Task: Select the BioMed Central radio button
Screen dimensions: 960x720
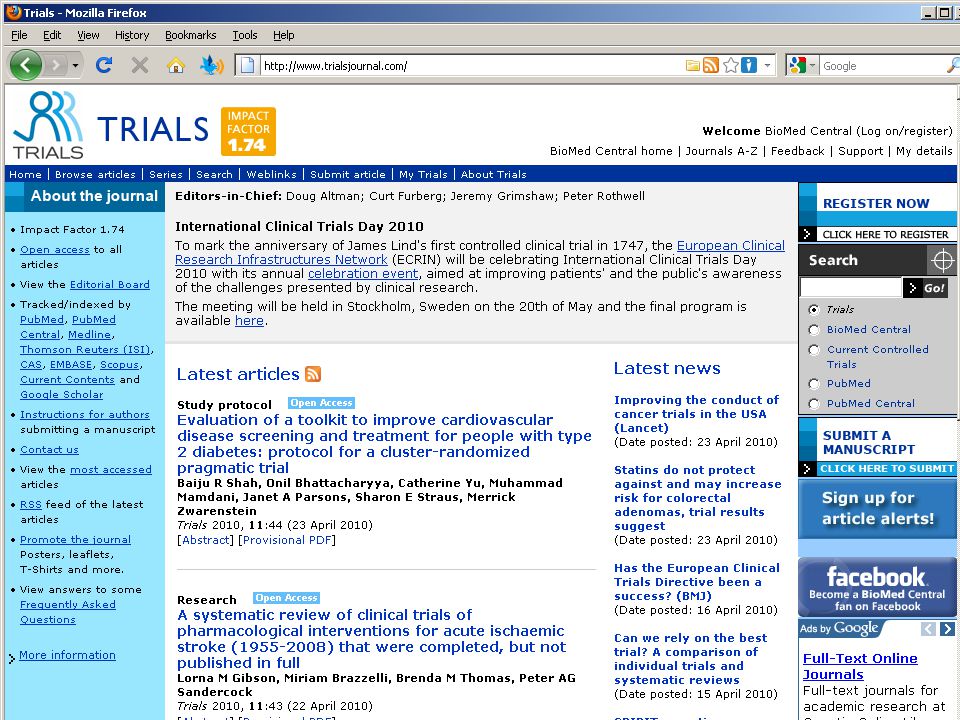Action: click(x=814, y=330)
